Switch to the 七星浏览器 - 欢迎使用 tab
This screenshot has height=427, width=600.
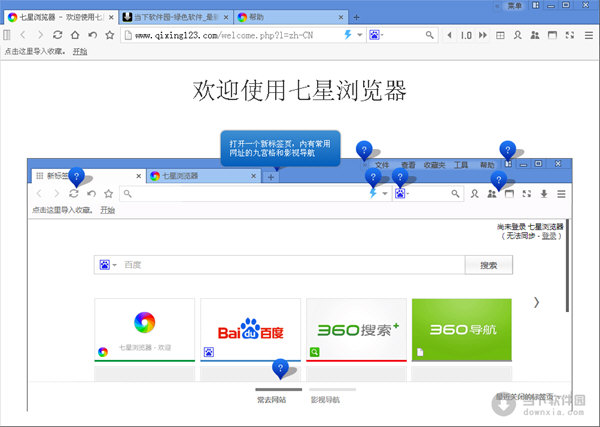(61, 17)
